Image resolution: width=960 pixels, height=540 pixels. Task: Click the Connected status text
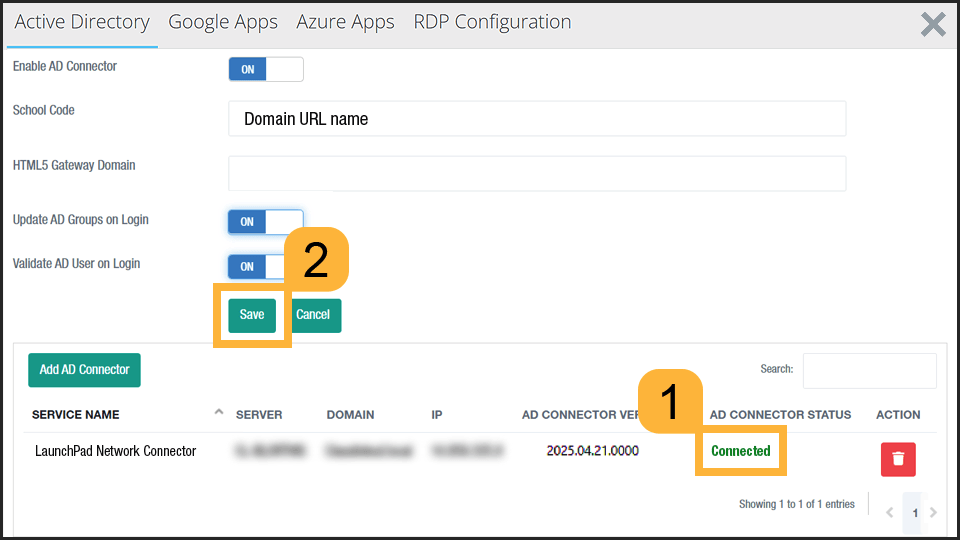[741, 451]
